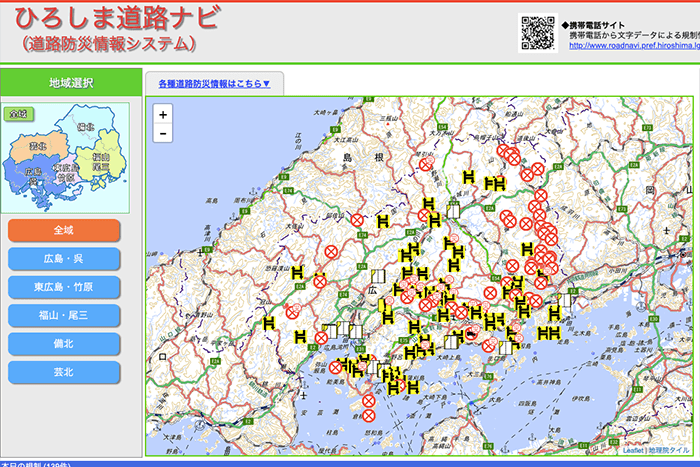Click the westernmost red closure marker on map
700x467 pixels.
coord(294,313)
